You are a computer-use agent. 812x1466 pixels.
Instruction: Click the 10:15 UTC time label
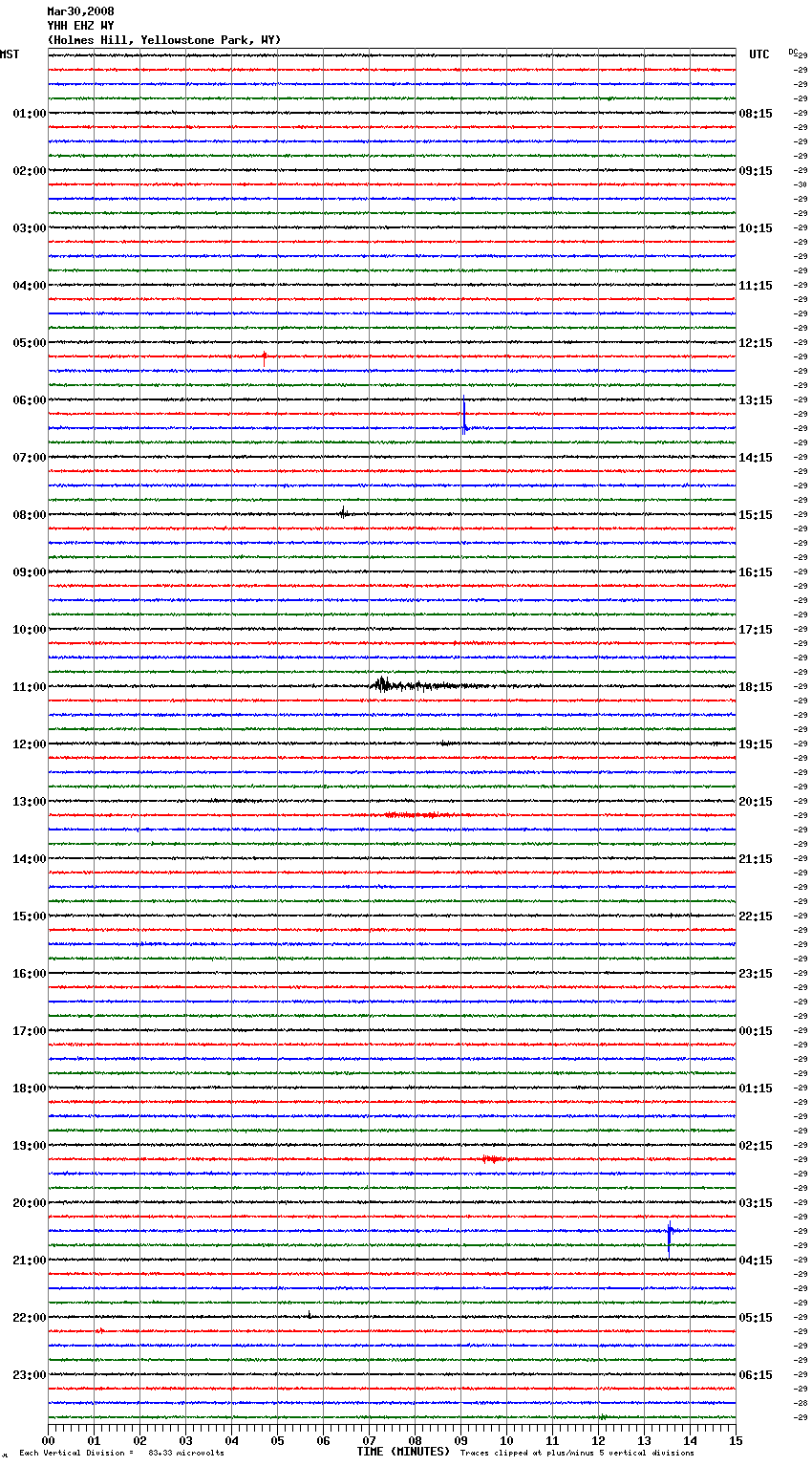(756, 228)
